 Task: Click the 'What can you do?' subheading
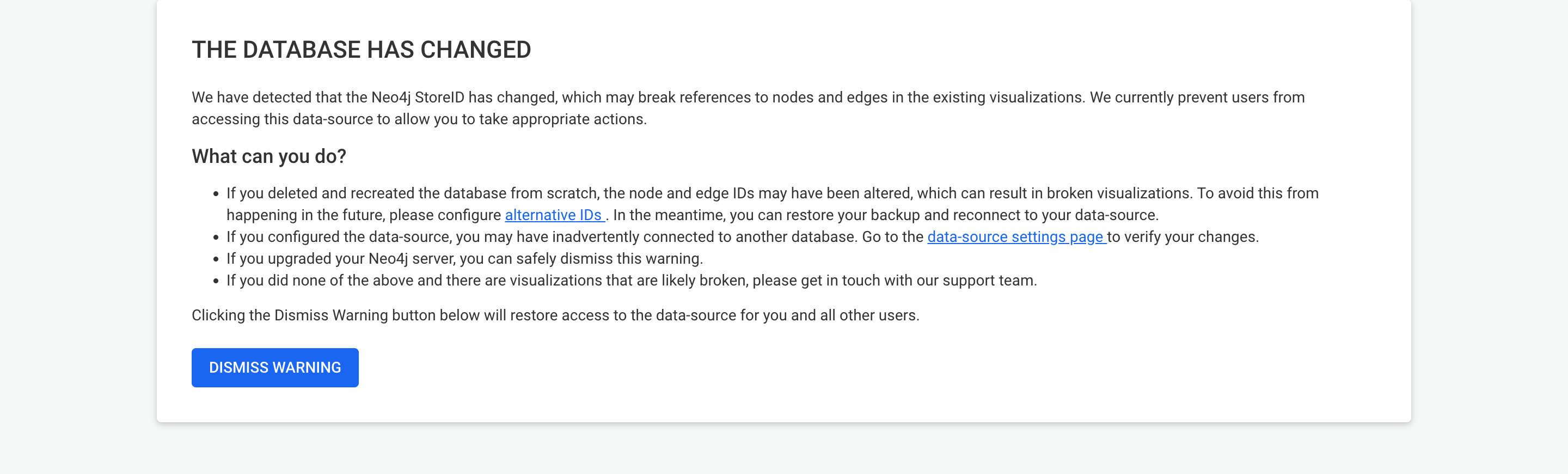269,156
